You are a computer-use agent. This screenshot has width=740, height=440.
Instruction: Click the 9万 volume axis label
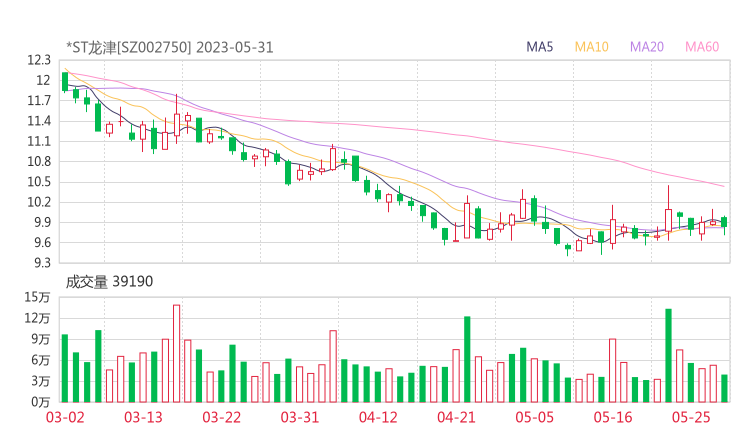41,339
